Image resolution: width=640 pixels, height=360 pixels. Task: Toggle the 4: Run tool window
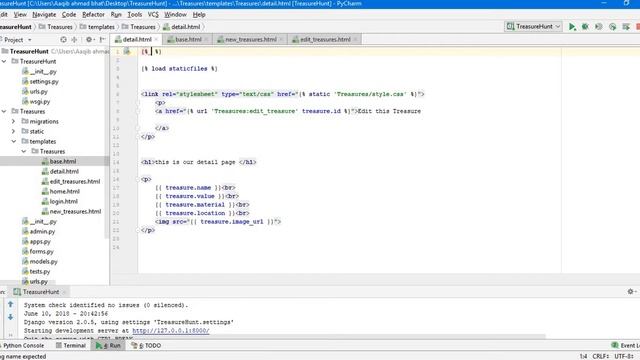click(108, 345)
